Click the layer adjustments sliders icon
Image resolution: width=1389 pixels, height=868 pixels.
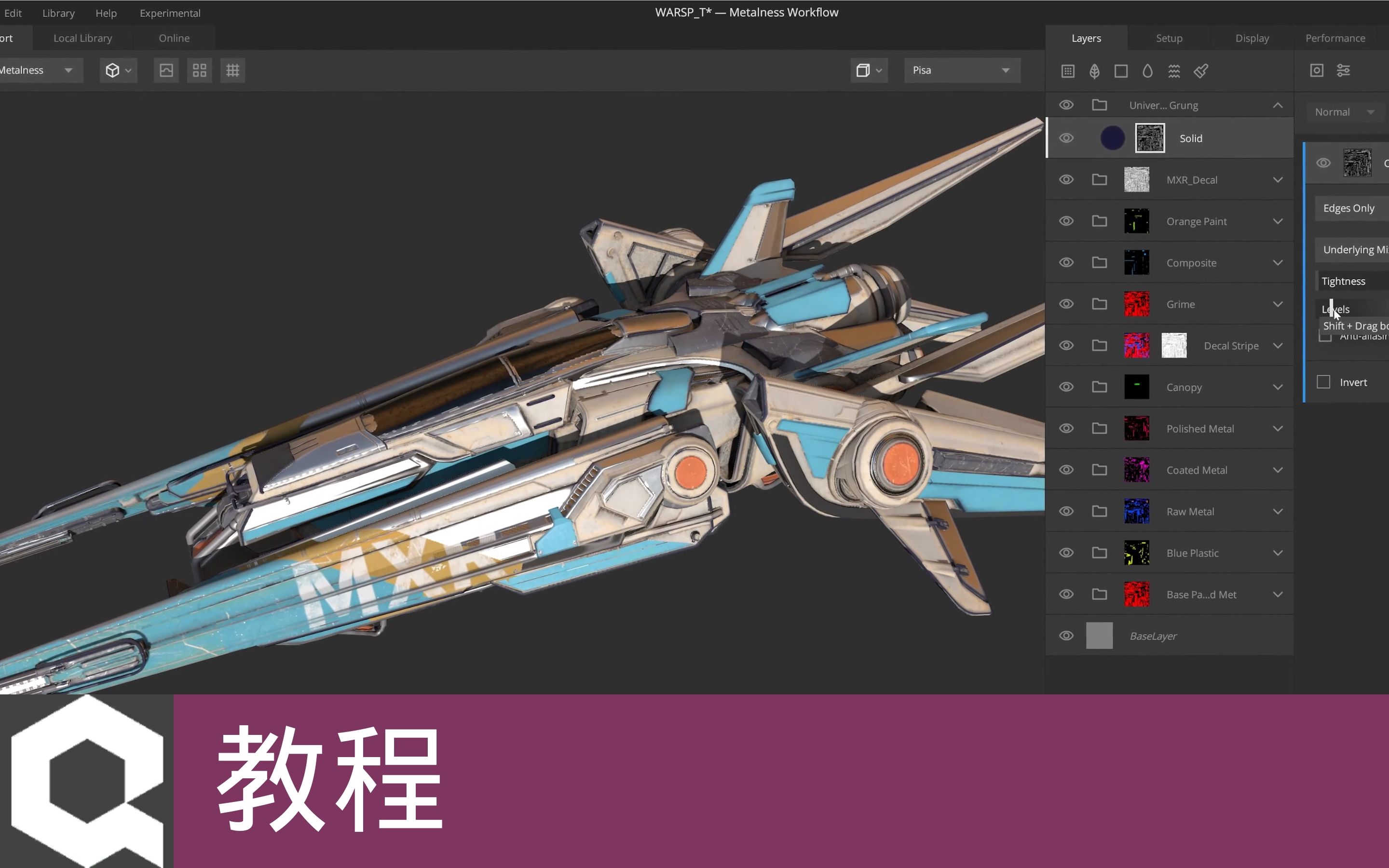(x=1344, y=70)
